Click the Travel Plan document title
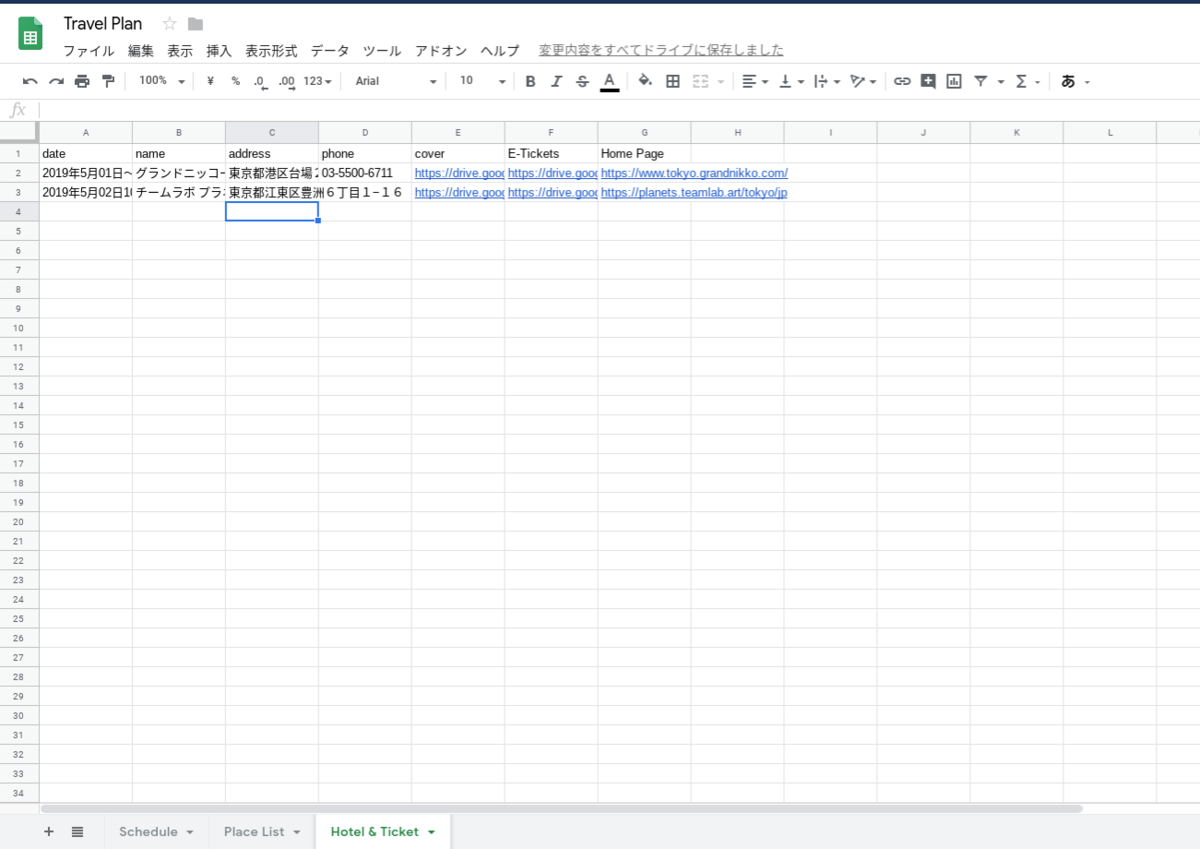Viewport: 1200px width, 849px height. 103,23
